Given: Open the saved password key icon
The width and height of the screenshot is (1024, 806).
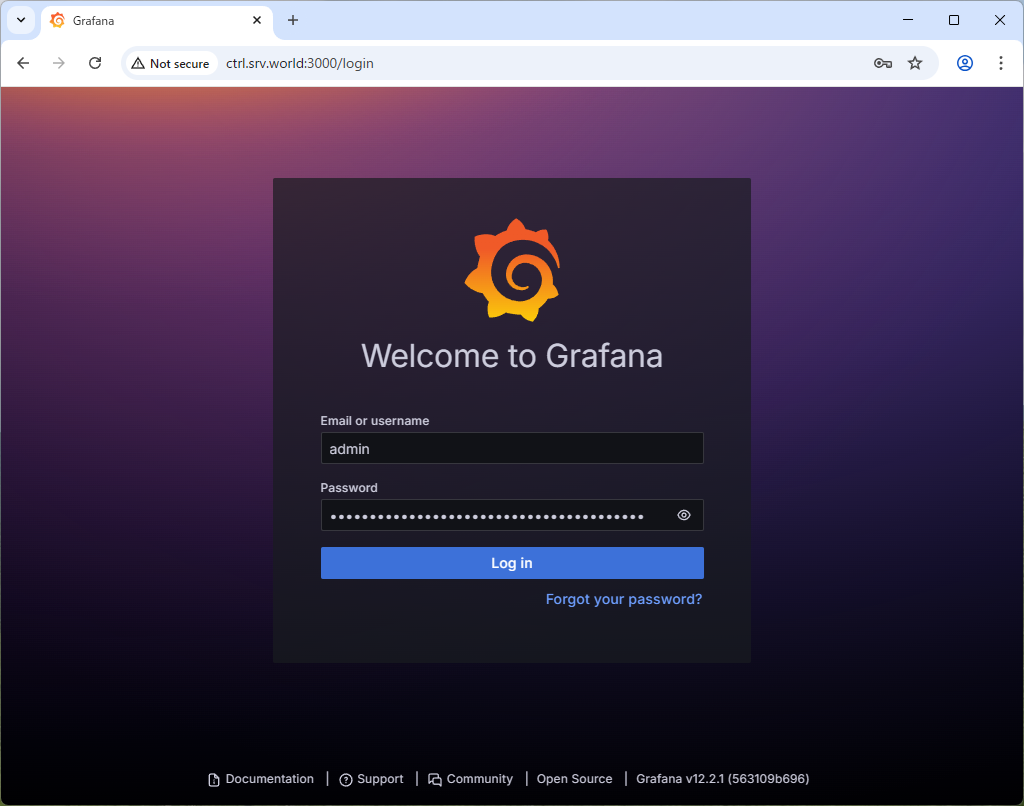Looking at the screenshot, I should (x=882, y=63).
